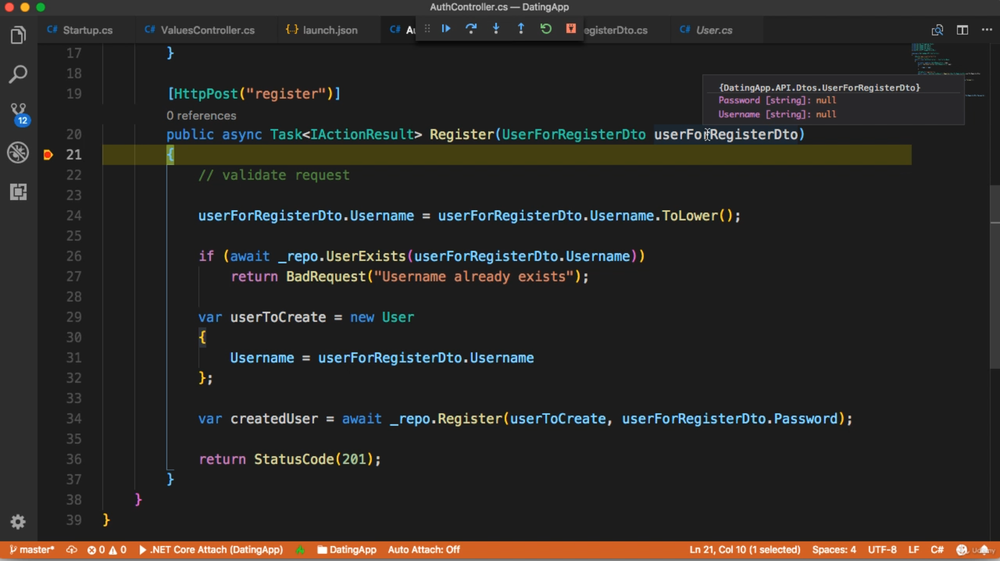Click .NET Core Attach (DatingApp) debug launcher

[210, 550]
